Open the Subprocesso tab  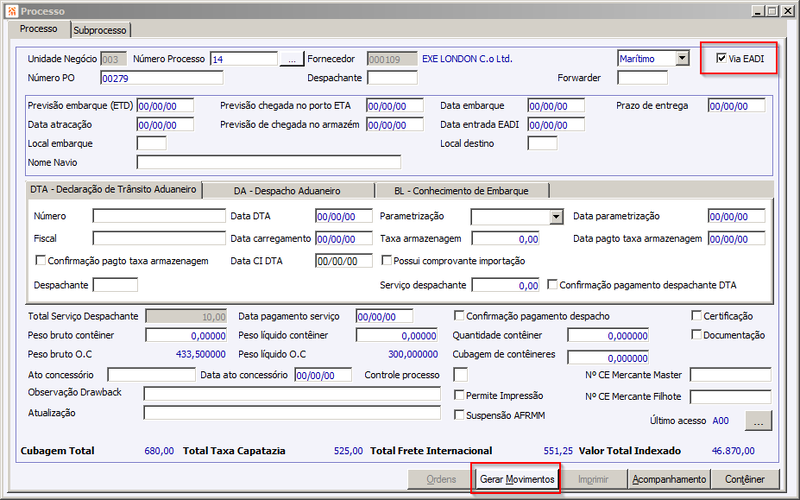point(100,30)
